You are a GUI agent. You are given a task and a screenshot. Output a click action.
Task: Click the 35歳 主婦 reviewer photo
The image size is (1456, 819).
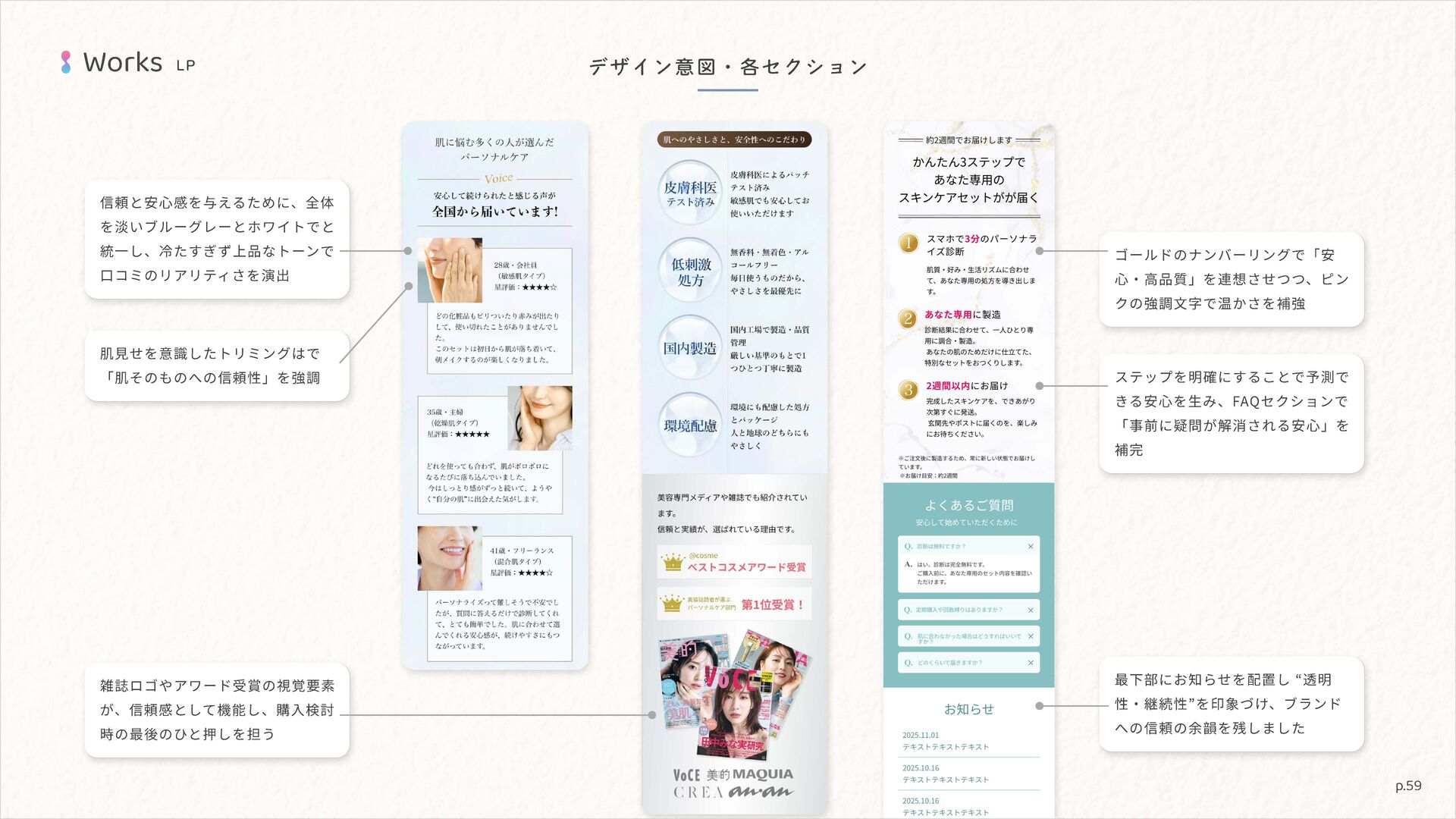coord(539,418)
